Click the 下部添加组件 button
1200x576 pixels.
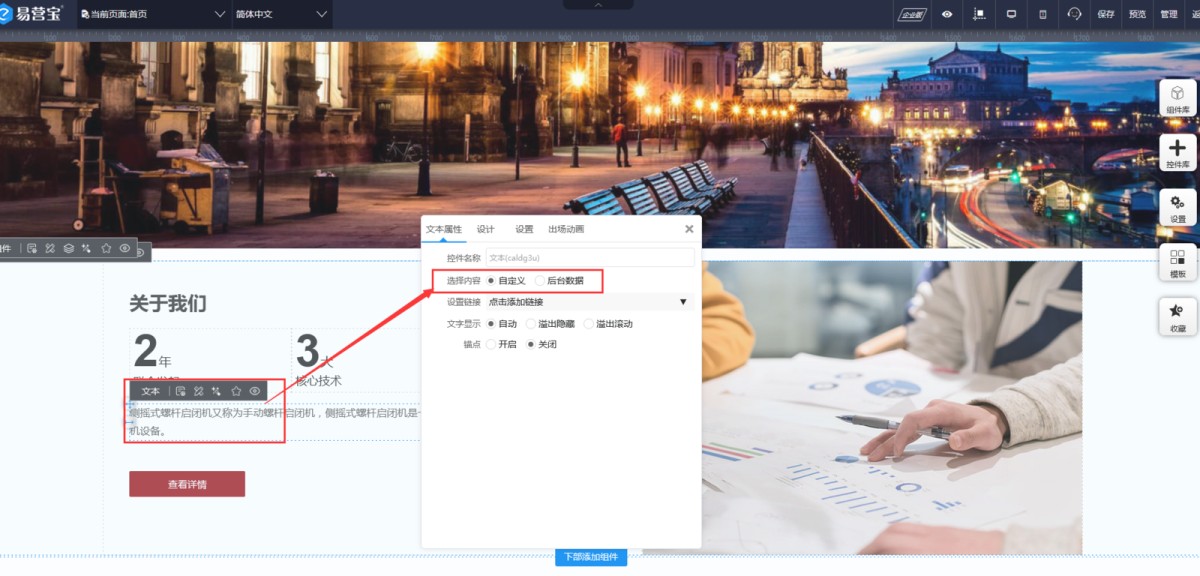591,557
